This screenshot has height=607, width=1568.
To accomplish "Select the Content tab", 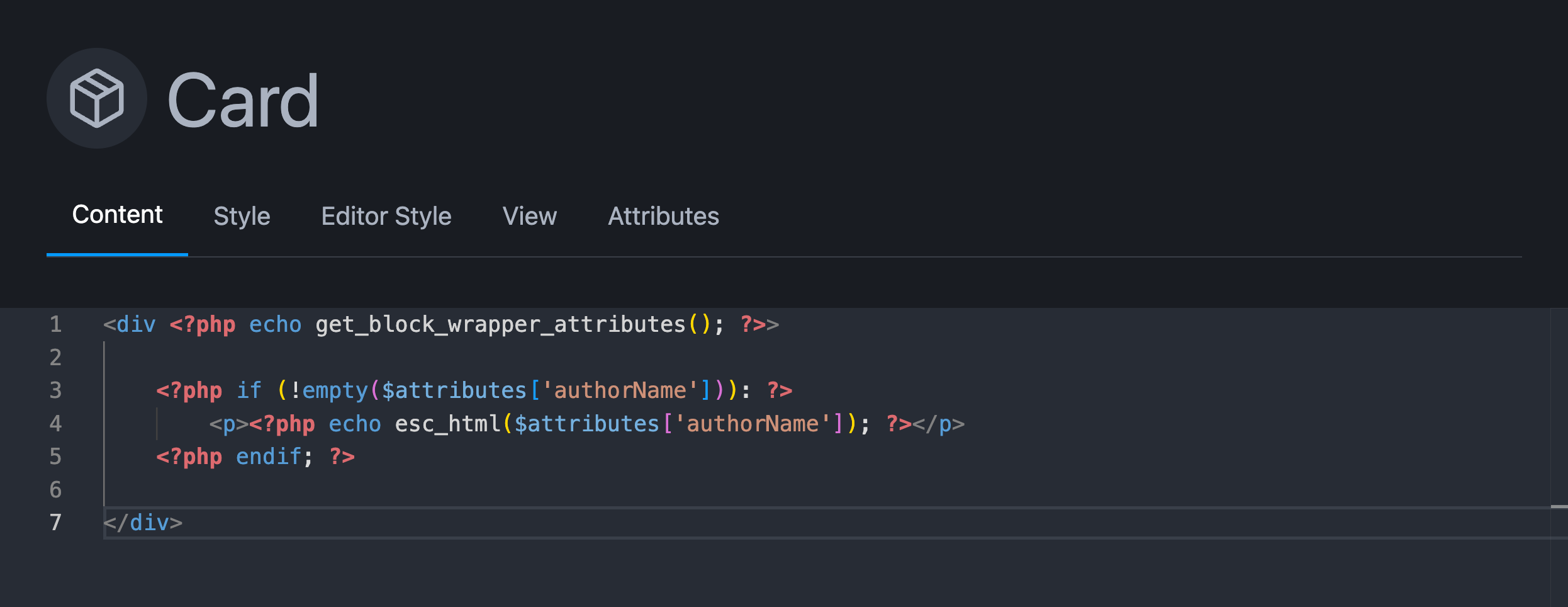I will click(117, 215).
